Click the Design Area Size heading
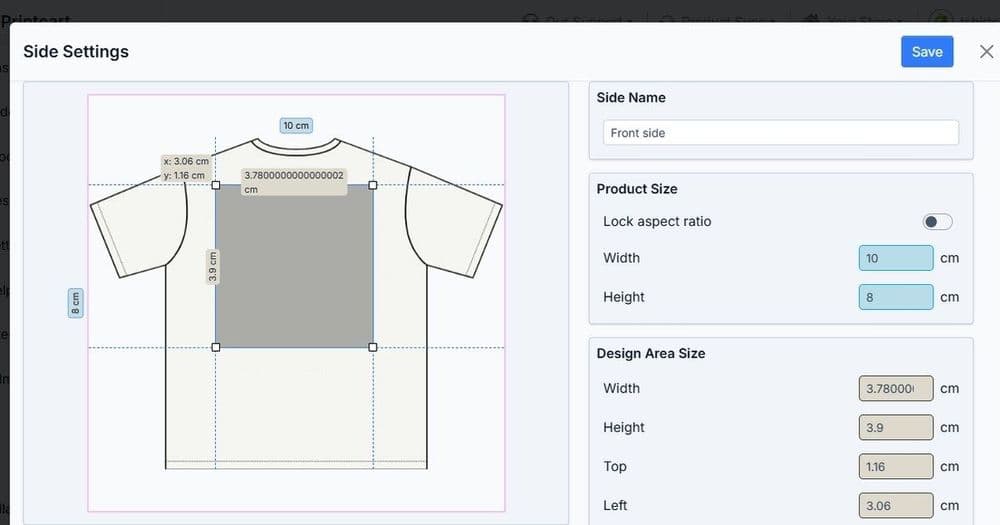 [651, 353]
